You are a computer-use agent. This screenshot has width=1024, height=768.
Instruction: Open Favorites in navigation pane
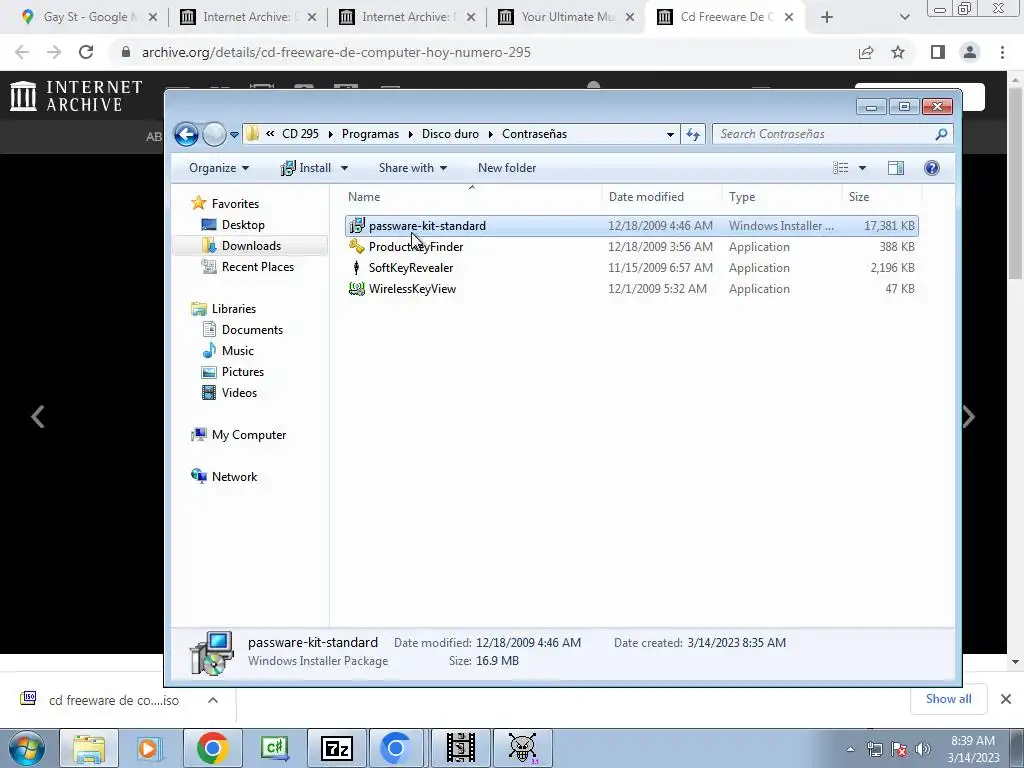(x=235, y=204)
